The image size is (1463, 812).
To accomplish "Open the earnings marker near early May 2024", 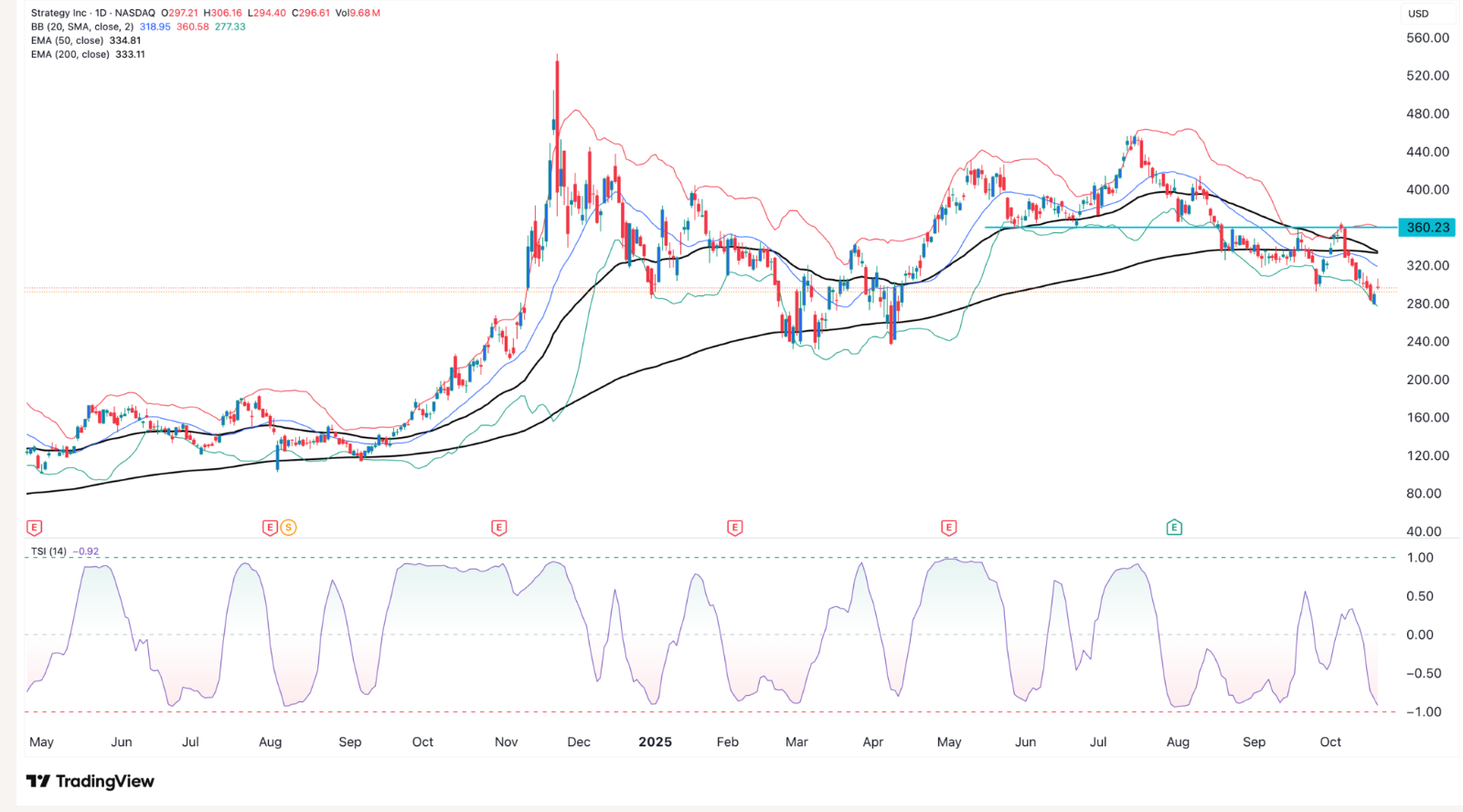I will pyautogui.click(x=35, y=528).
